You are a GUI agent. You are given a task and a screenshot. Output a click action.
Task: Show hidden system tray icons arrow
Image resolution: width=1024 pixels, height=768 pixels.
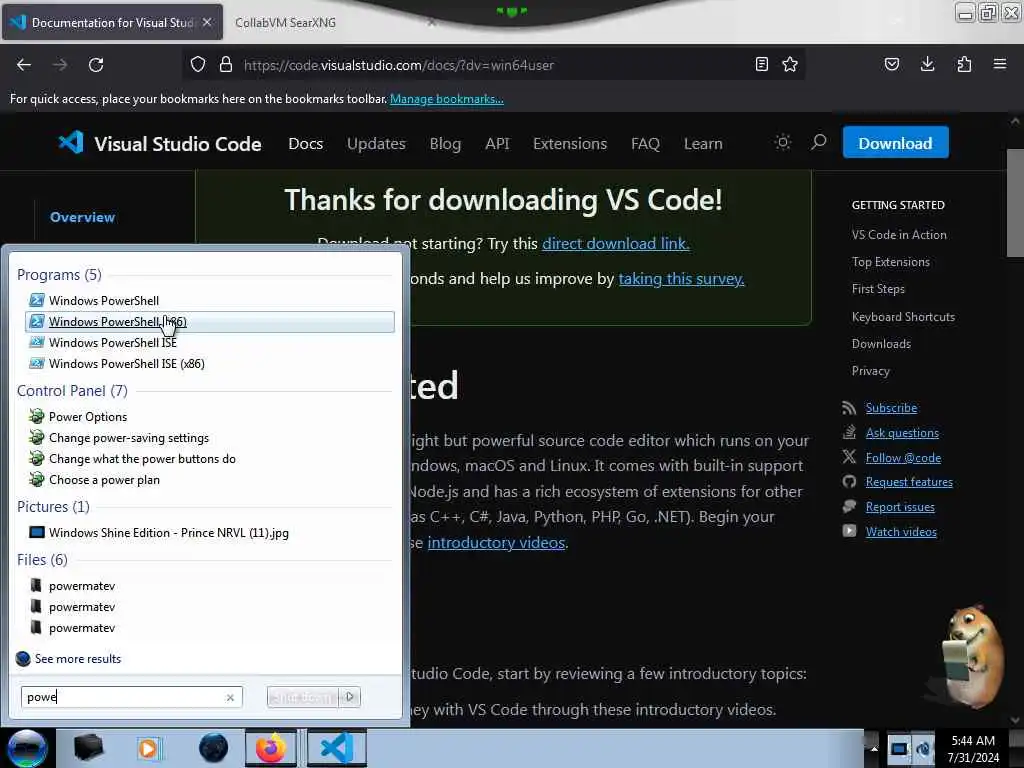pyautogui.click(x=874, y=748)
